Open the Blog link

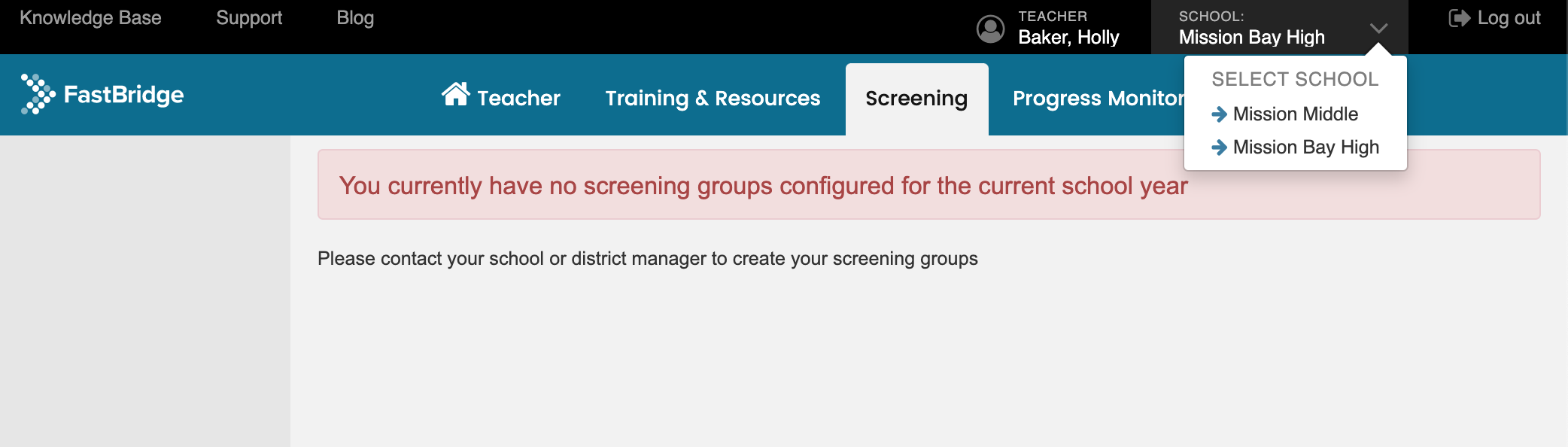point(355,18)
